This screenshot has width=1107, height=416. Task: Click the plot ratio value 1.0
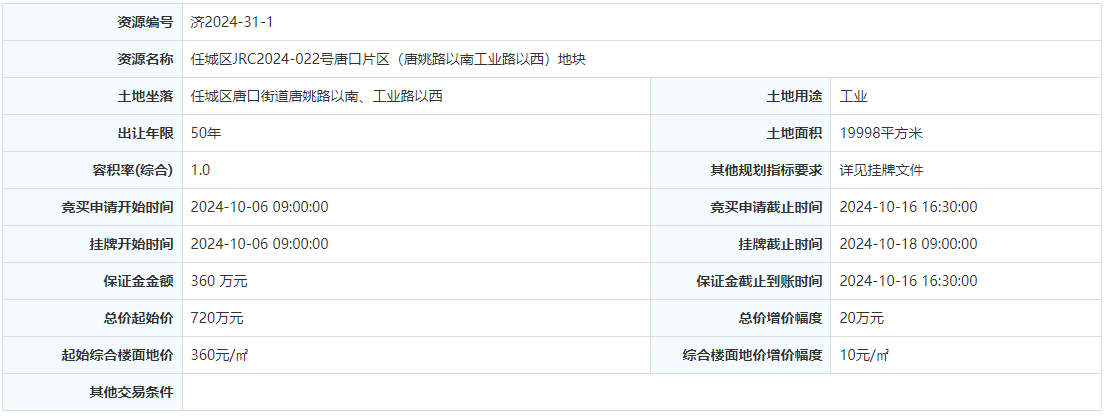point(201,170)
